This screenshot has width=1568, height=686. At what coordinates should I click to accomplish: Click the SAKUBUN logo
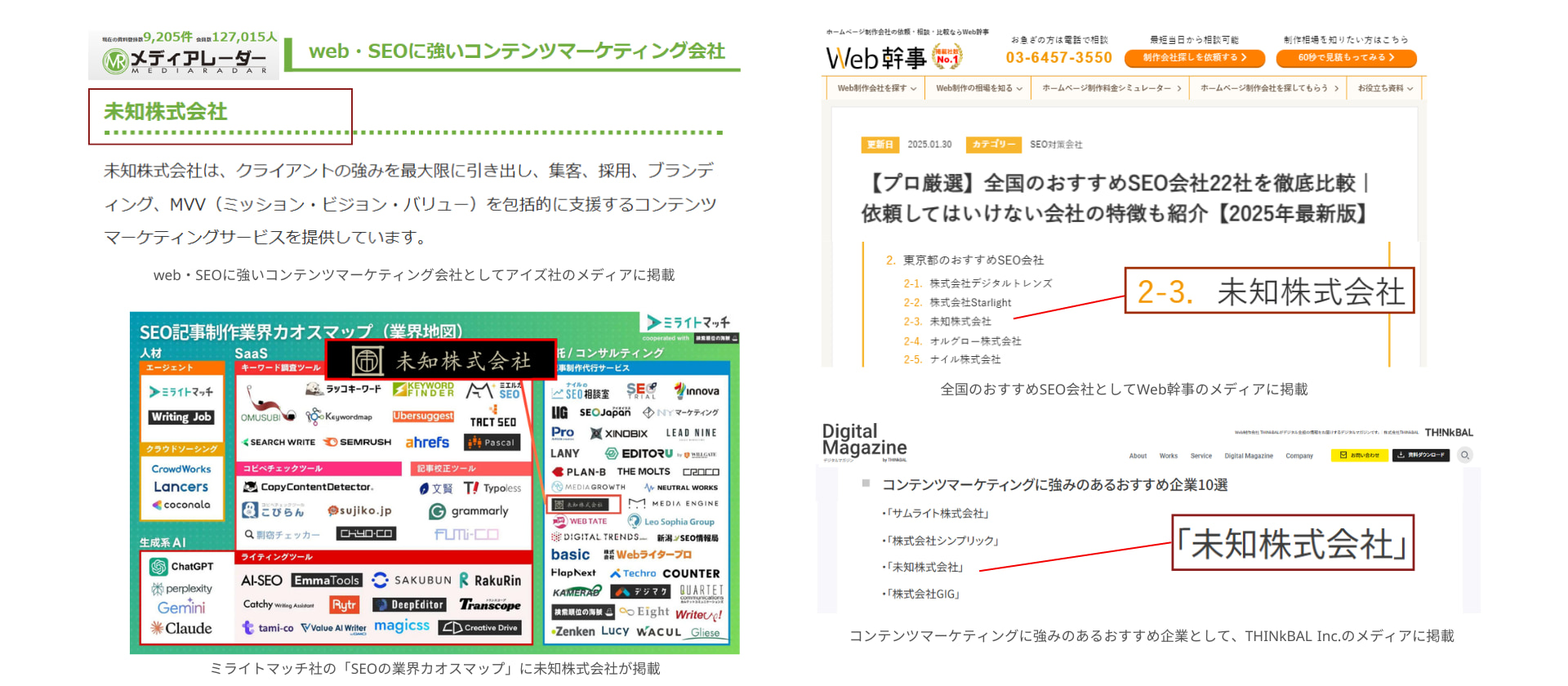coord(412,580)
